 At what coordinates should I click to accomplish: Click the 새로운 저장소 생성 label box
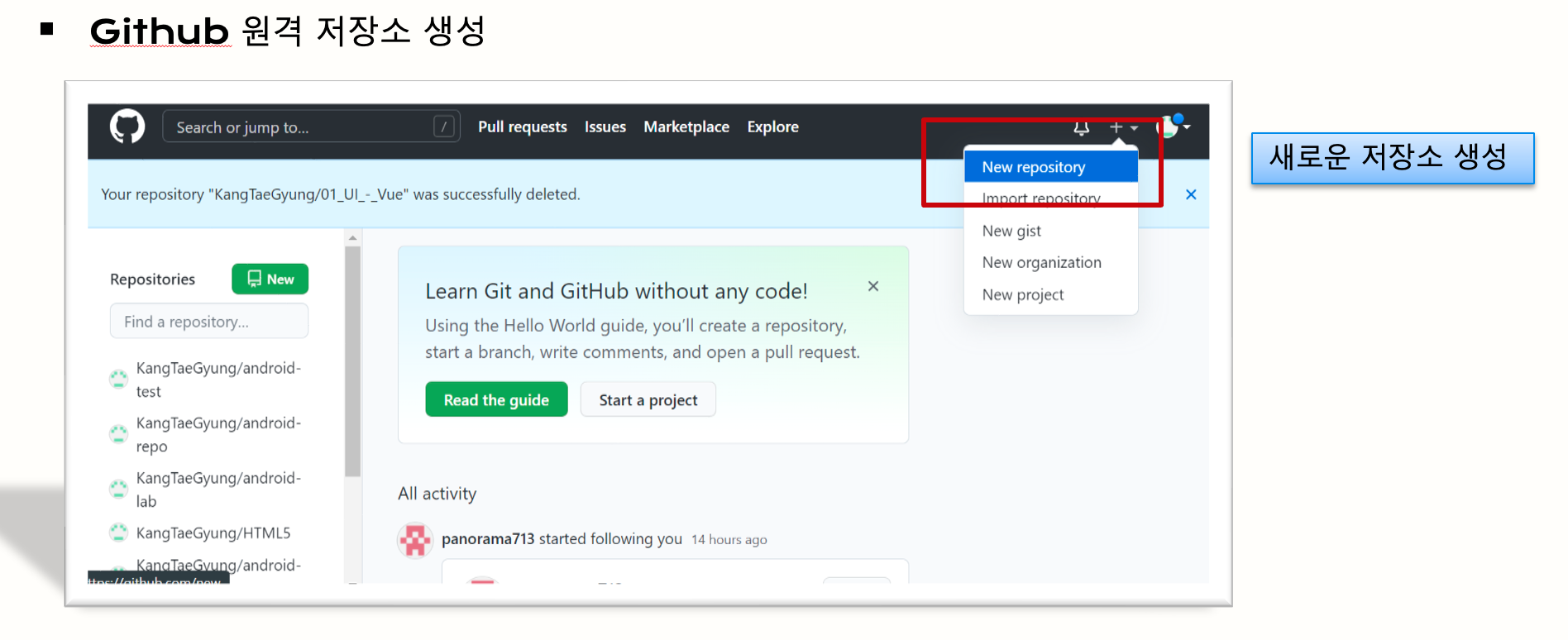1392,158
